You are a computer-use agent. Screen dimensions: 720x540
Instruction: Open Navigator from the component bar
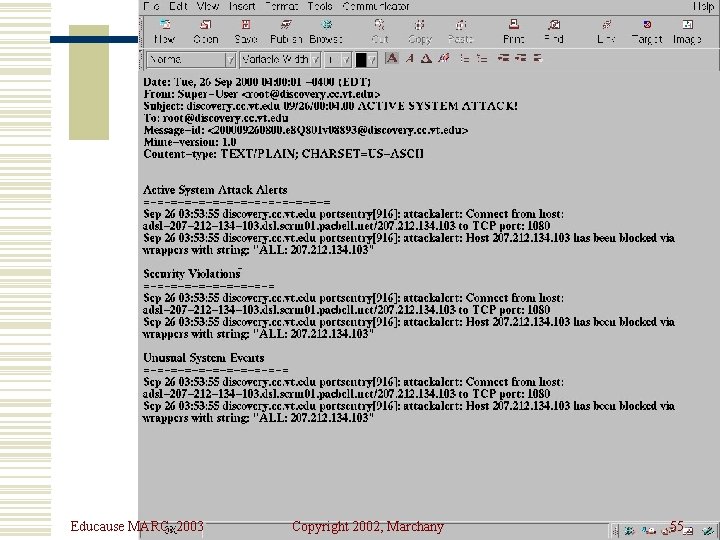630,531
